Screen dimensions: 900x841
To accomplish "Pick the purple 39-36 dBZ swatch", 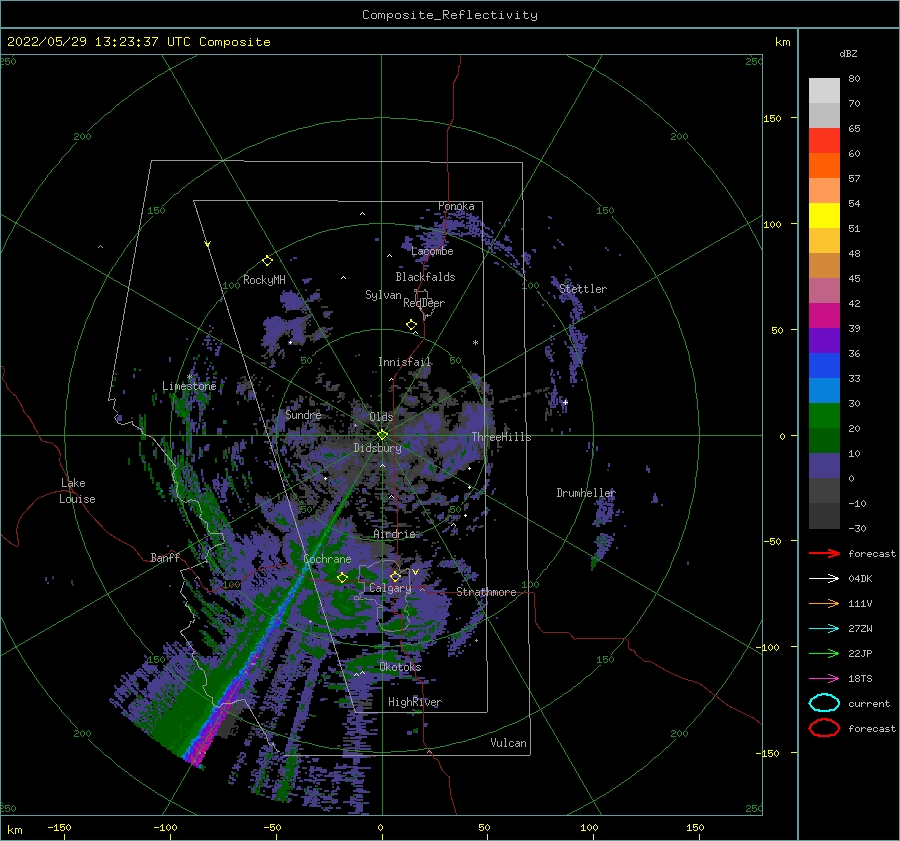I will coord(824,341).
